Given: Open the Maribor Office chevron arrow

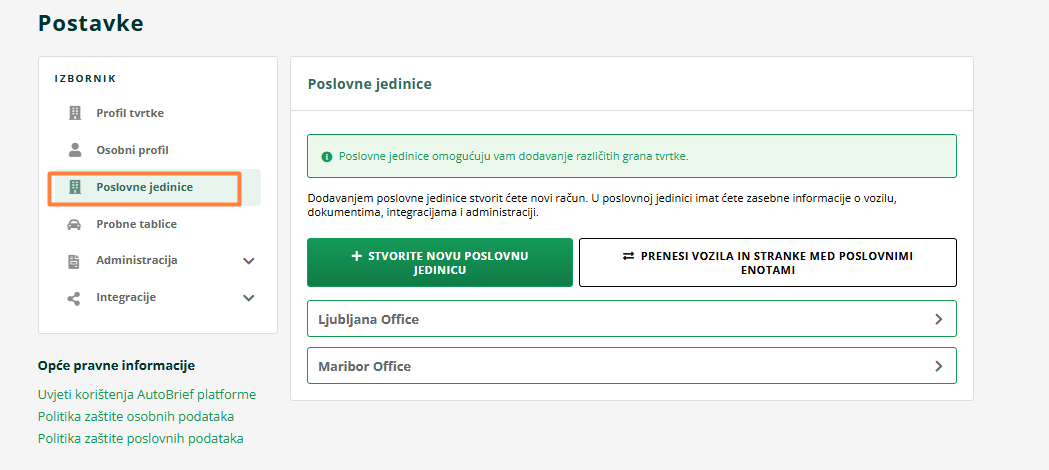Looking at the screenshot, I should pos(938,366).
